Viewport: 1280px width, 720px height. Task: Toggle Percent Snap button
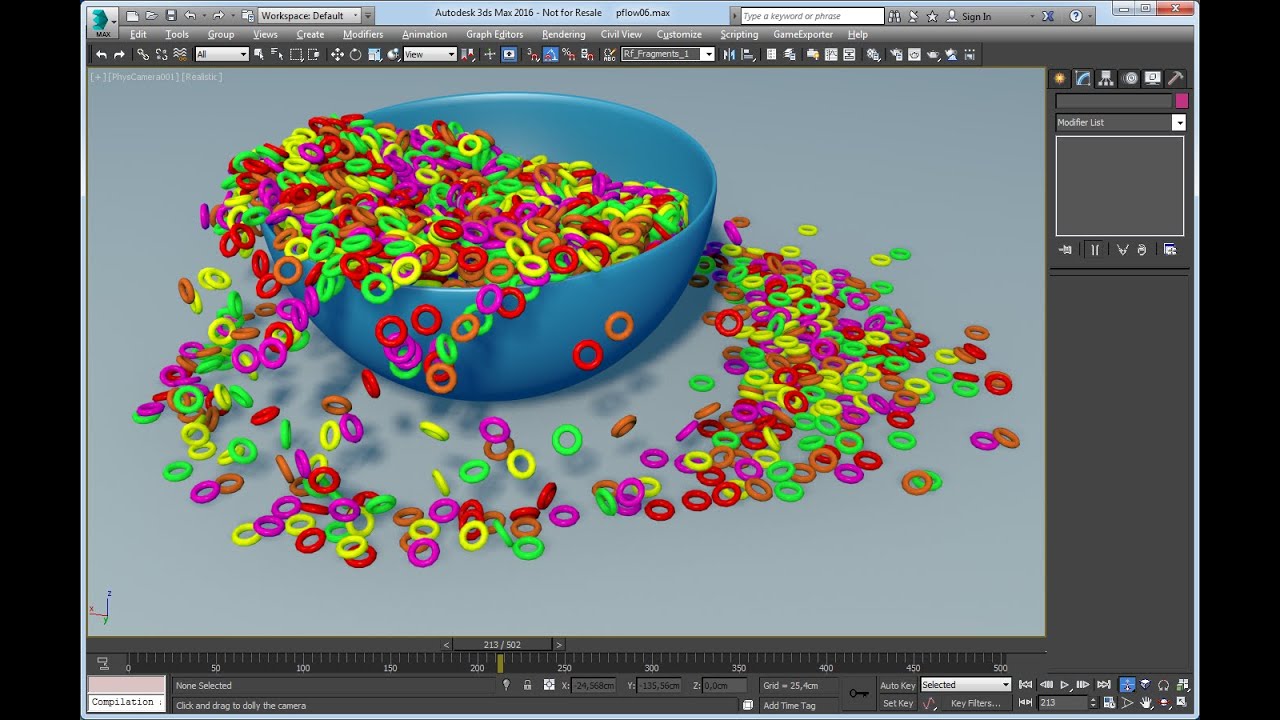[x=568, y=54]
